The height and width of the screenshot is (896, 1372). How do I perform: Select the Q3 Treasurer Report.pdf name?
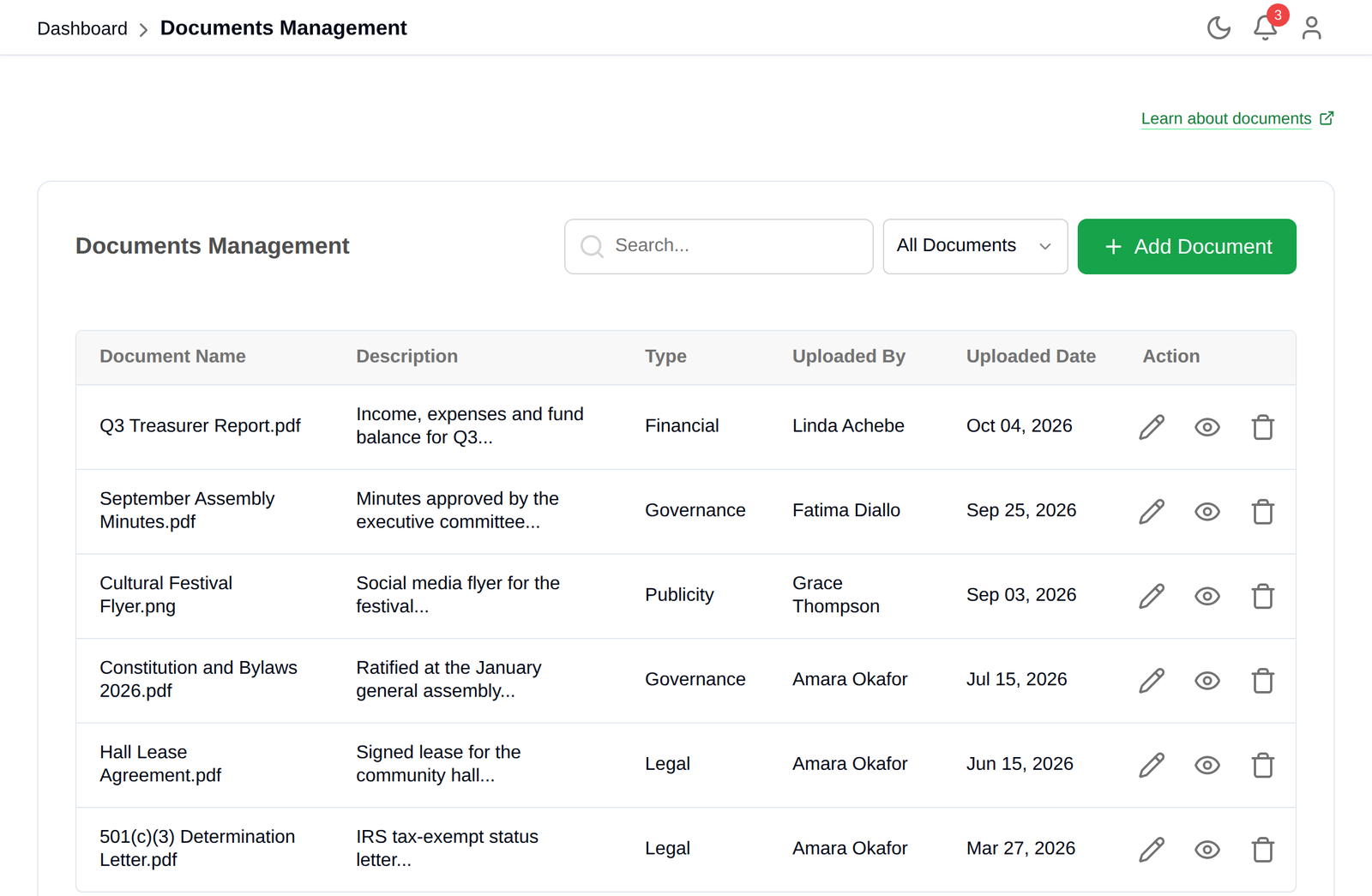pyautogui.click(x=200, y=426)
